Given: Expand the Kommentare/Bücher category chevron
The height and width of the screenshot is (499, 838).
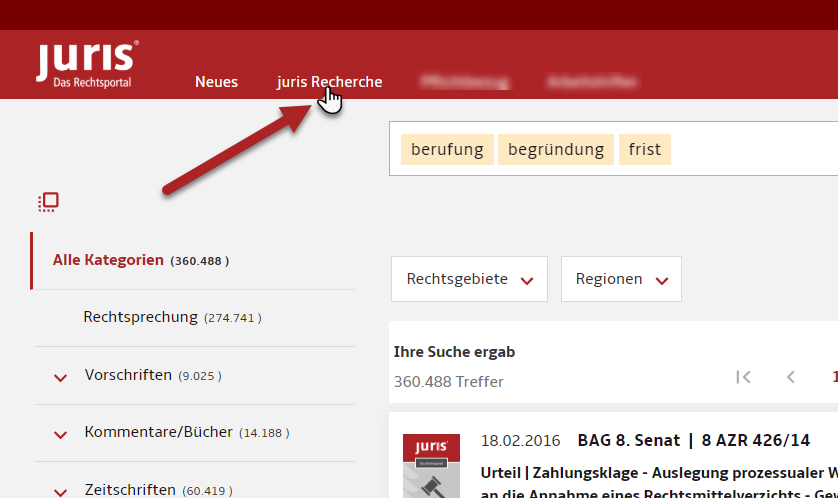Looking at the screenshot, I should tap(61, 434).
